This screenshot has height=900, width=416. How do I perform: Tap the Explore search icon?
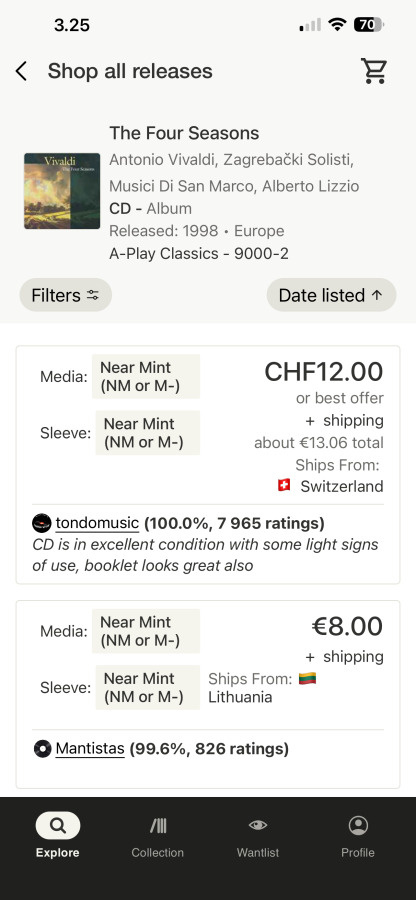tap(57, 825)
